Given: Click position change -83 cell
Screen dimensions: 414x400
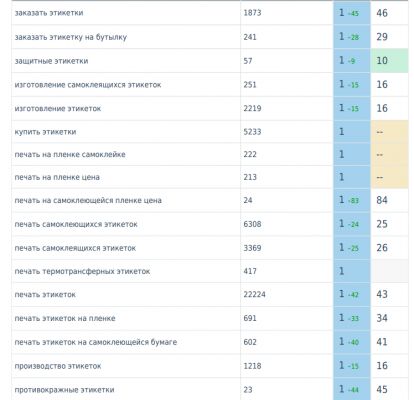Looking at the screenshot, I should tap(352, 200).
